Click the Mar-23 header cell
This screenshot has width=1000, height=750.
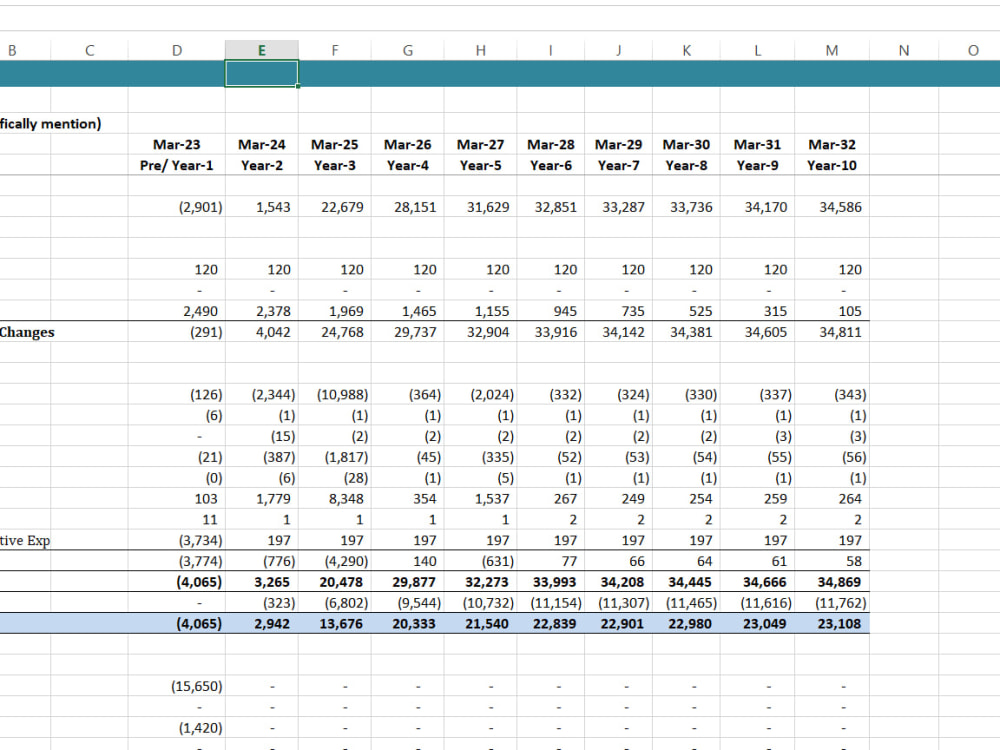(177, 145)
